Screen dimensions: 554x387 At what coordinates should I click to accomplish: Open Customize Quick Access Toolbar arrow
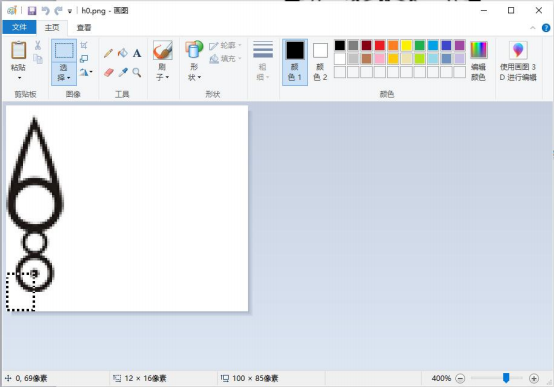[70, 11]
